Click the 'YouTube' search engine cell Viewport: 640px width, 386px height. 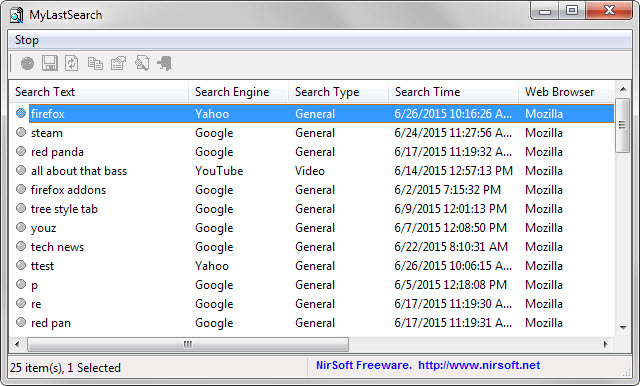click(219, 171)
